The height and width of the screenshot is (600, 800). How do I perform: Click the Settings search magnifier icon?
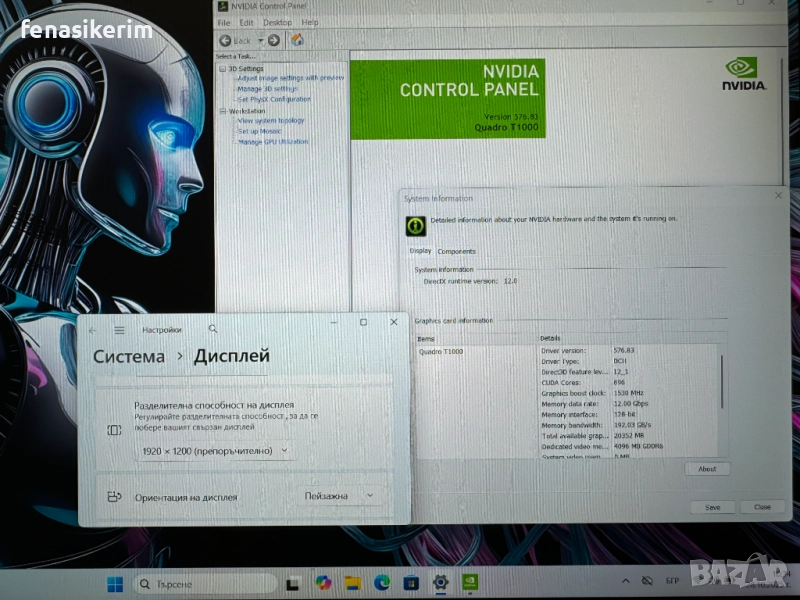(213, 330)
